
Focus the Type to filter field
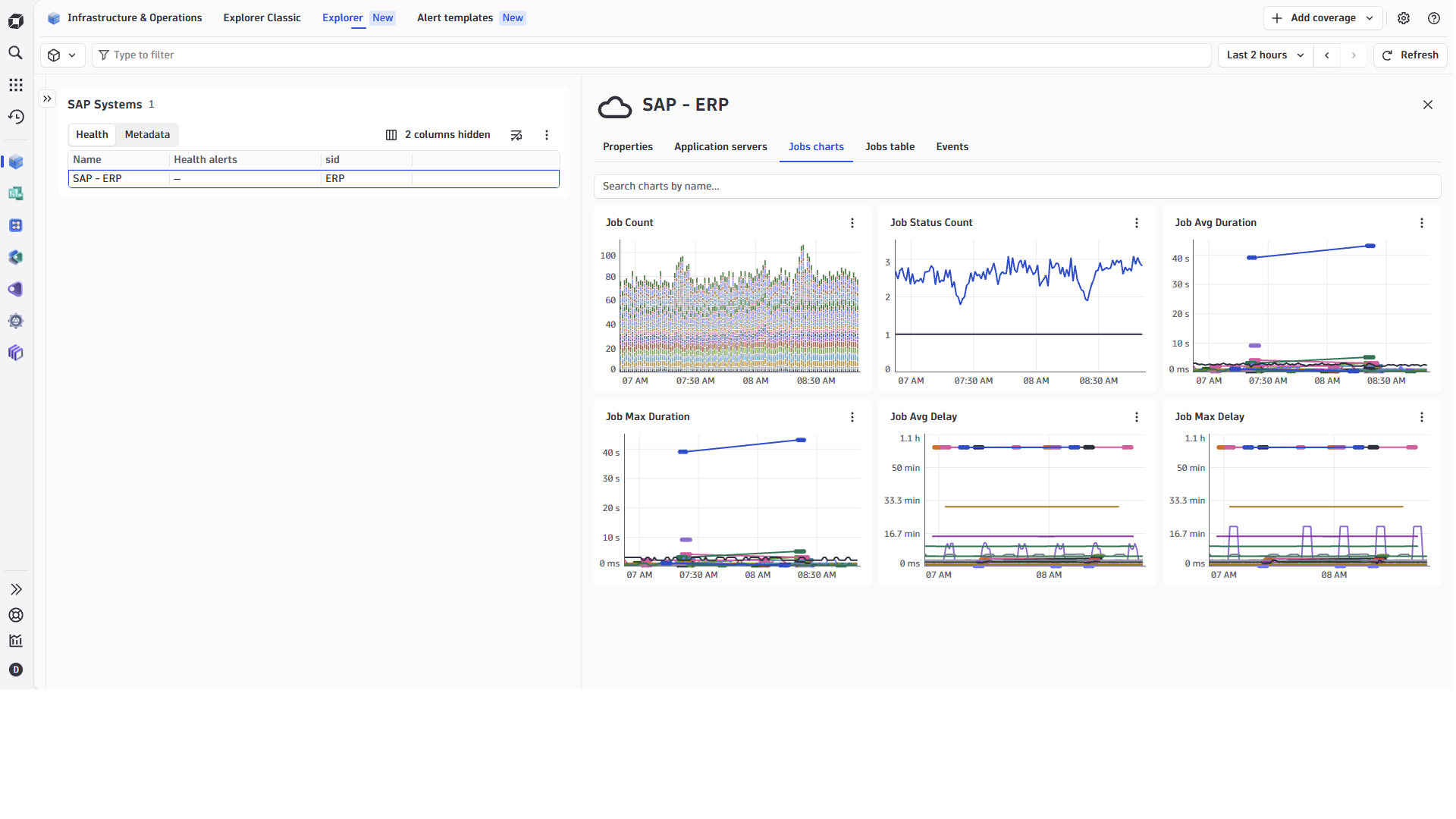tap(651, 55)
